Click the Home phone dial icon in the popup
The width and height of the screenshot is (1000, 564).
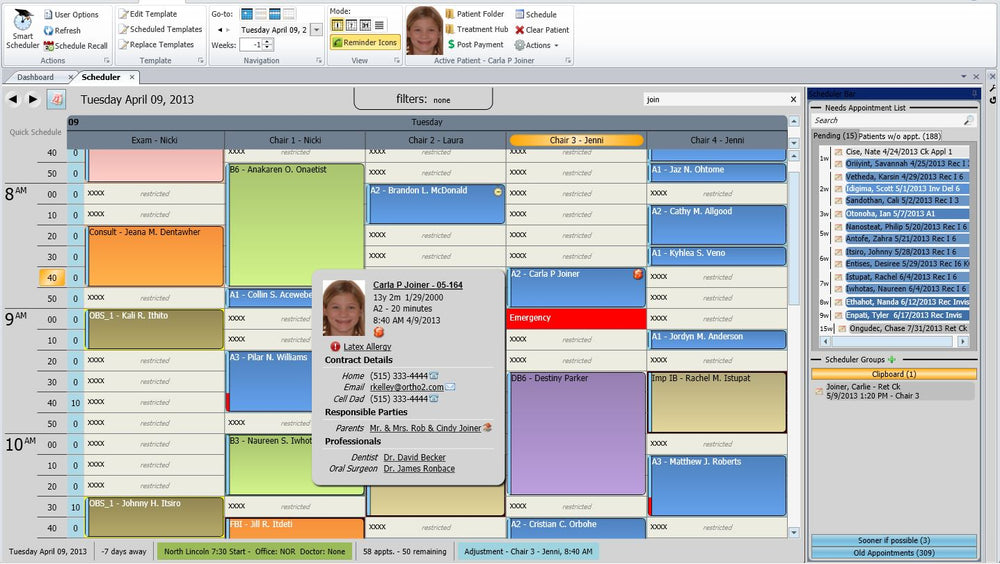coord(434,376)
